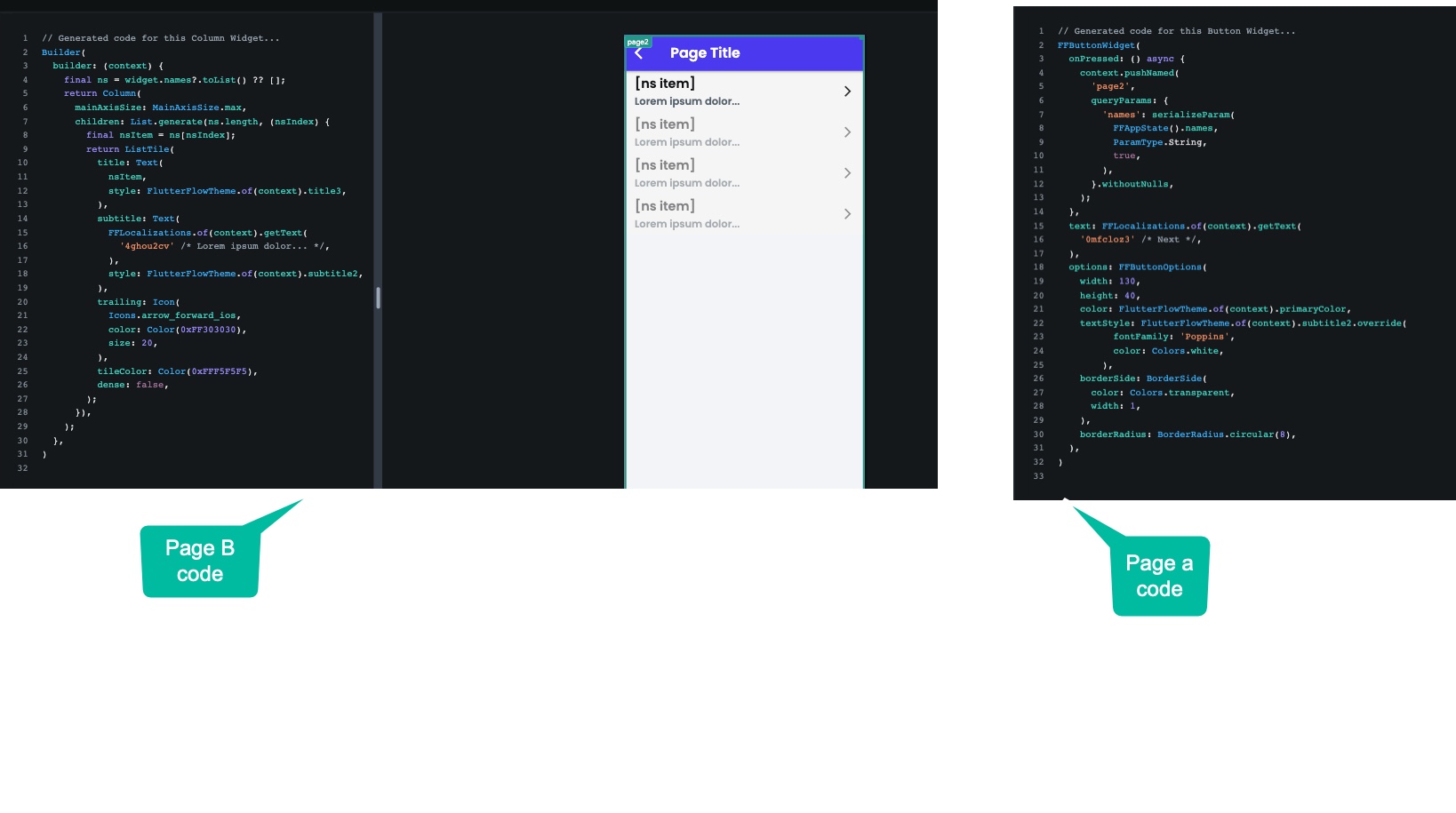
Task: Click the chevron icon on the second [ns item] row
Action: click(847, 132)
